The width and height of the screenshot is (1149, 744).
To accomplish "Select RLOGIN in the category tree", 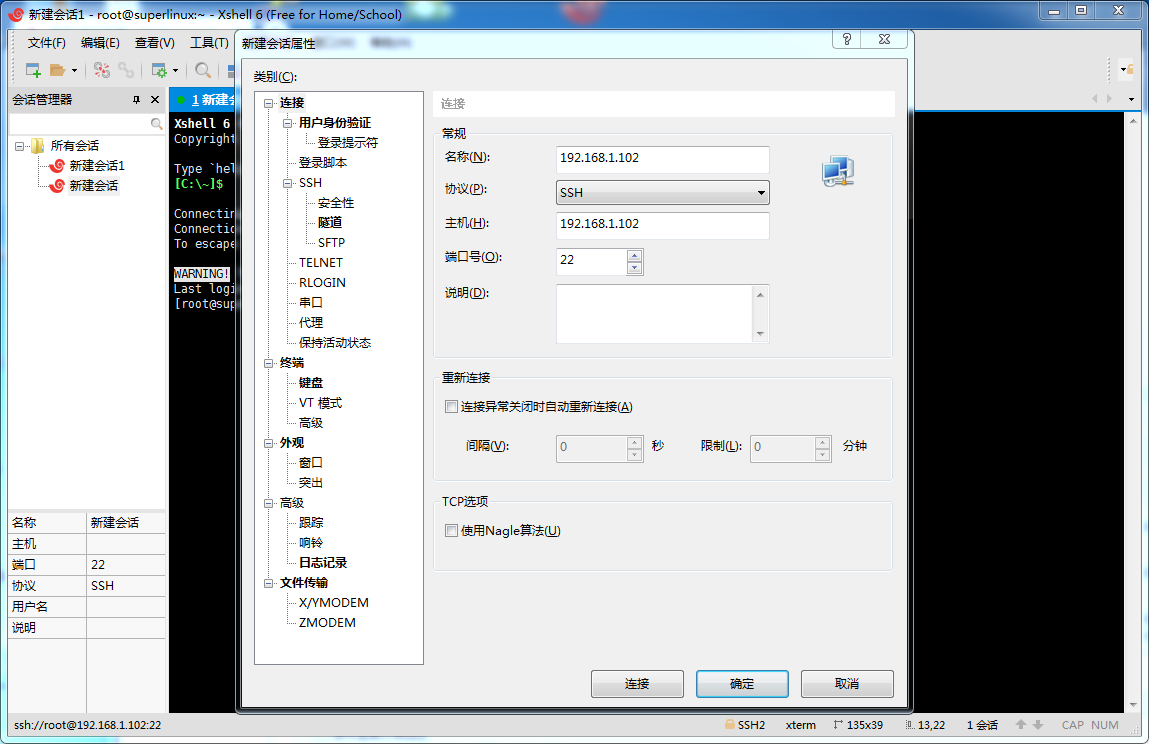I will point(322,282).
